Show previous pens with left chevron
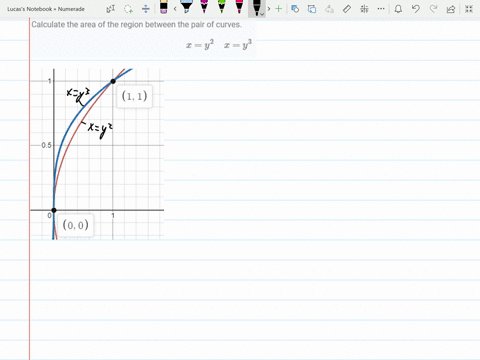The height and width of the screenshot is (360, 480). [x=175, y=9]
